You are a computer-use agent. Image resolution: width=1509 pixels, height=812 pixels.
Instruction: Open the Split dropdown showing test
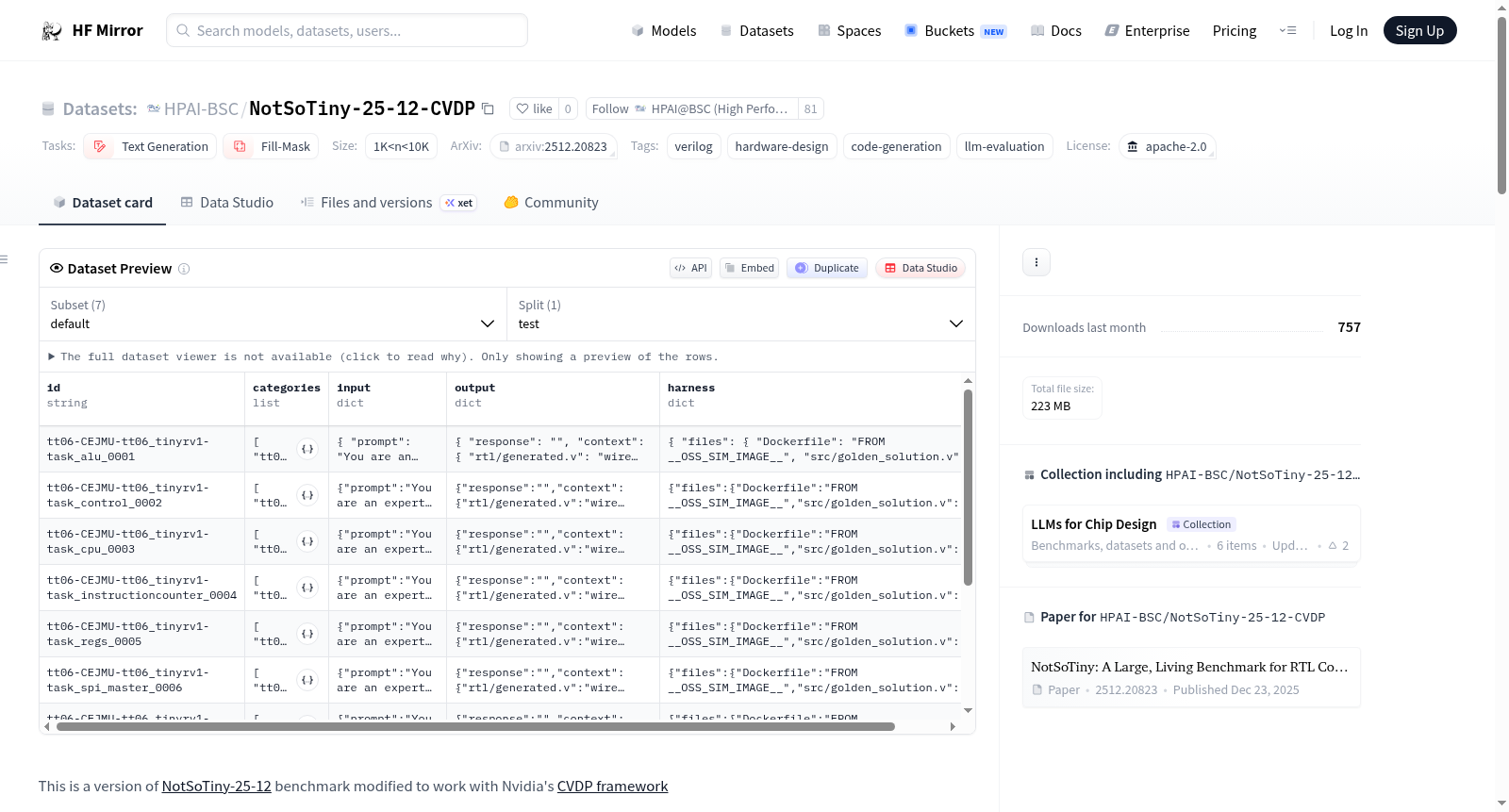pyautogui.click(x=741, y=314)
